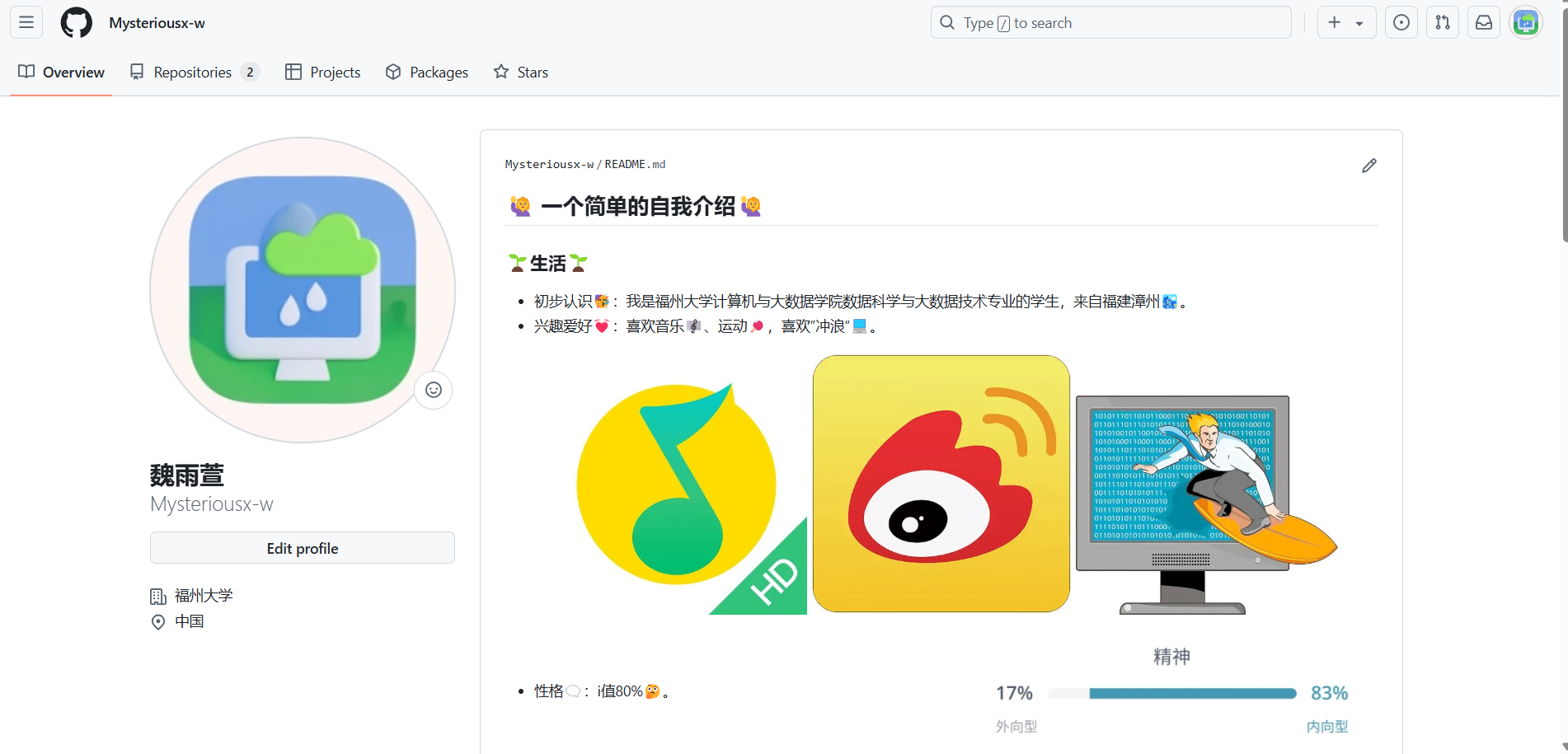Click the Mysteriousx-w username link in header
The width and height of the screenshot is (1568, 754).
(157, 23)
